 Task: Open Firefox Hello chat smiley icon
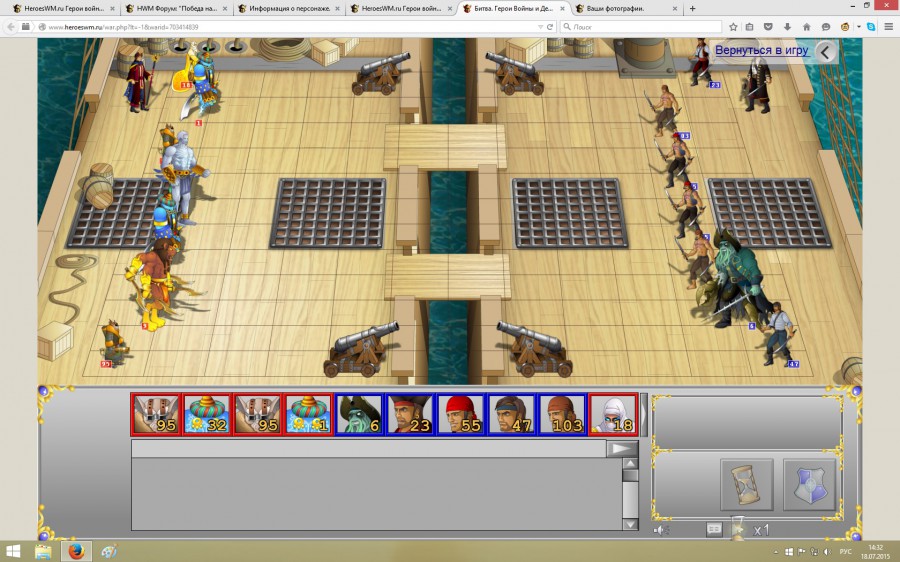[826, 27]
